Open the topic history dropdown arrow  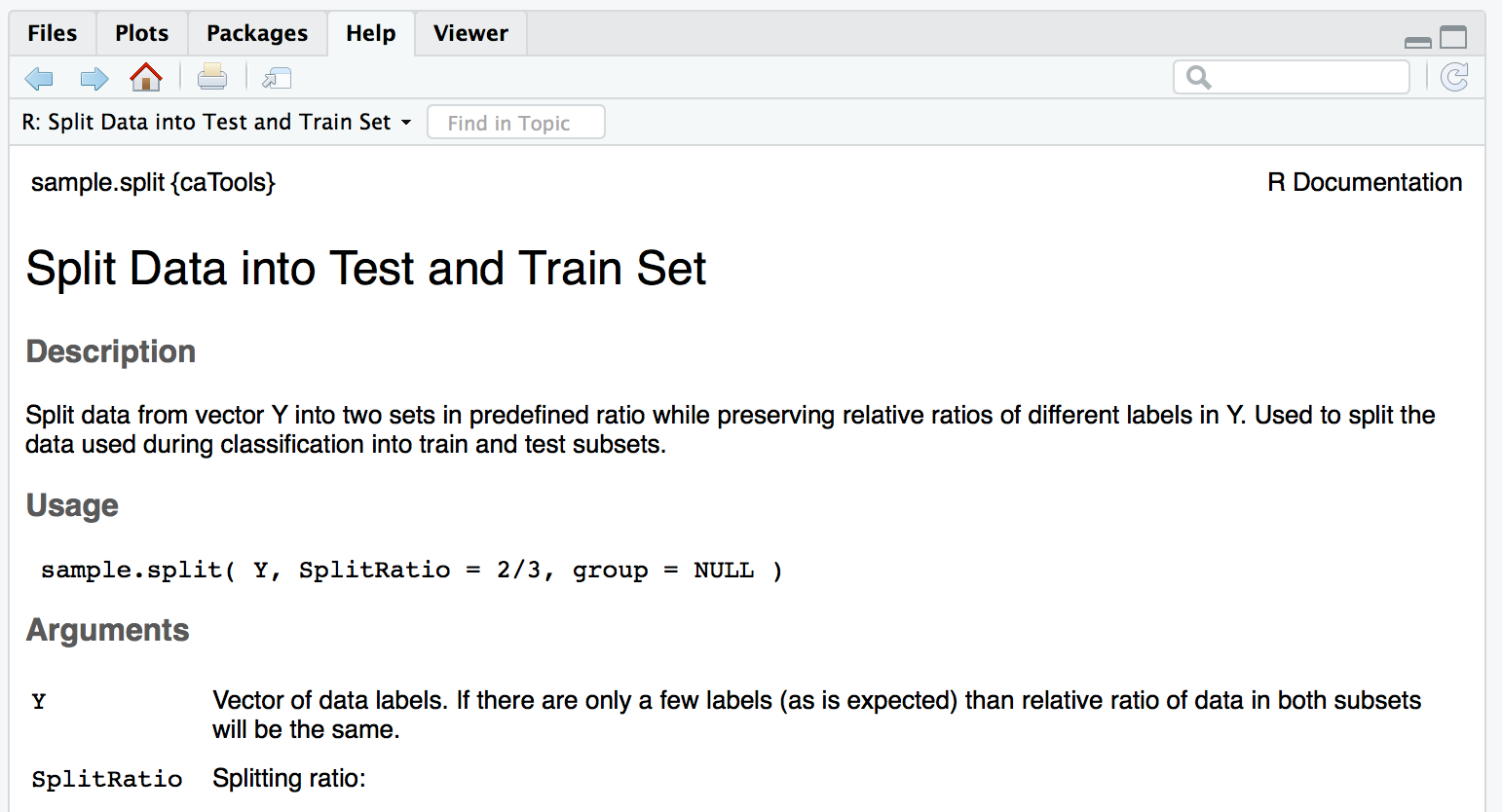406,123
